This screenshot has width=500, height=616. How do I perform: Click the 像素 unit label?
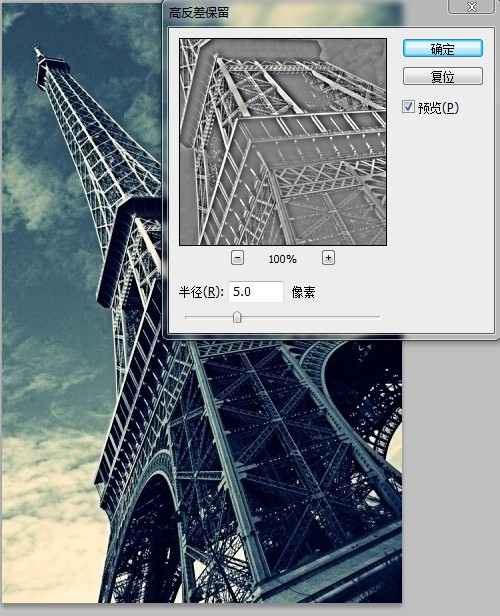[303, 292]
